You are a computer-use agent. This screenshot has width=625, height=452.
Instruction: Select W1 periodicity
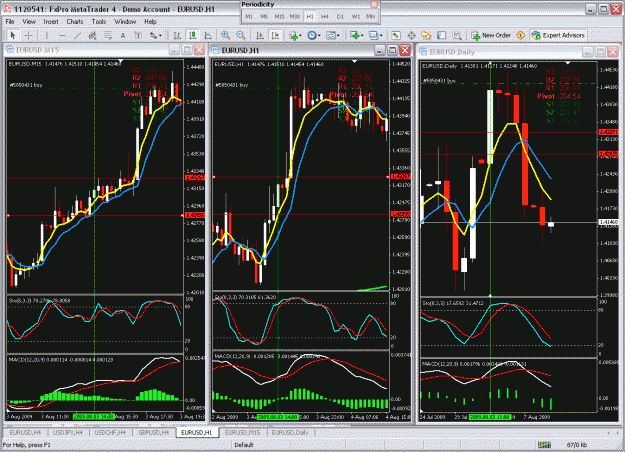[x=355, y=16]
